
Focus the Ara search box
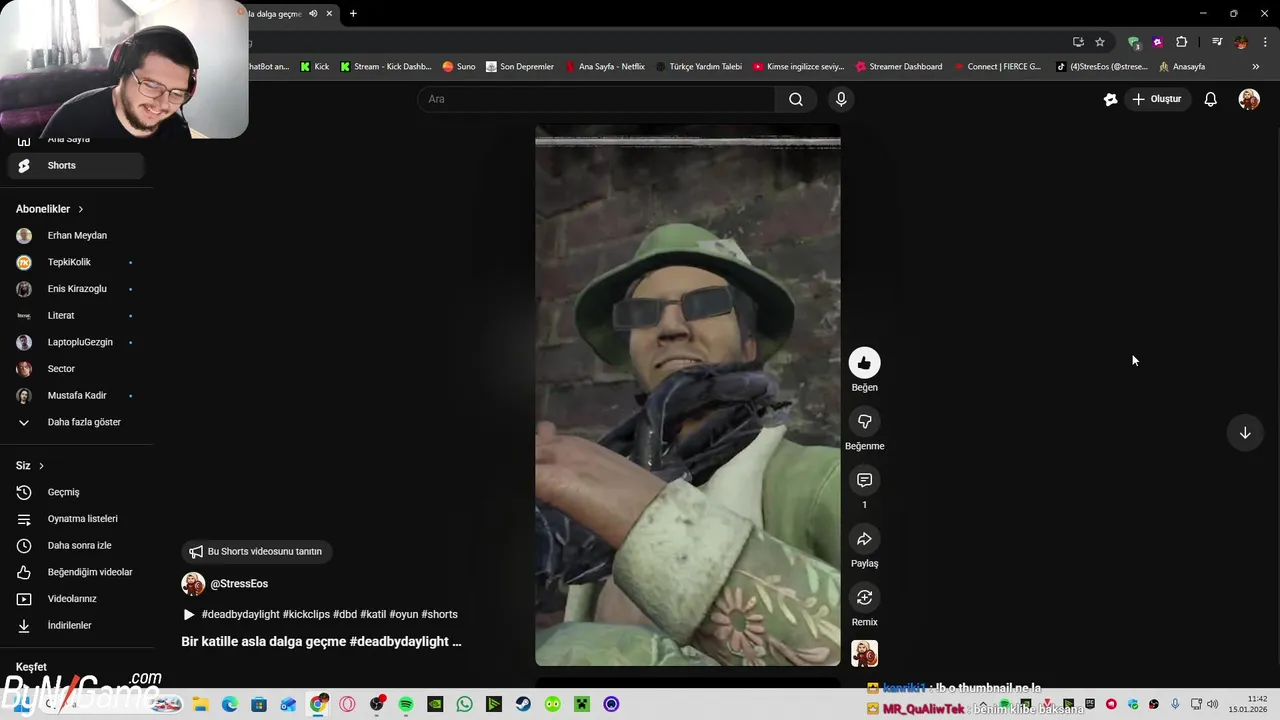coord(597,99)
